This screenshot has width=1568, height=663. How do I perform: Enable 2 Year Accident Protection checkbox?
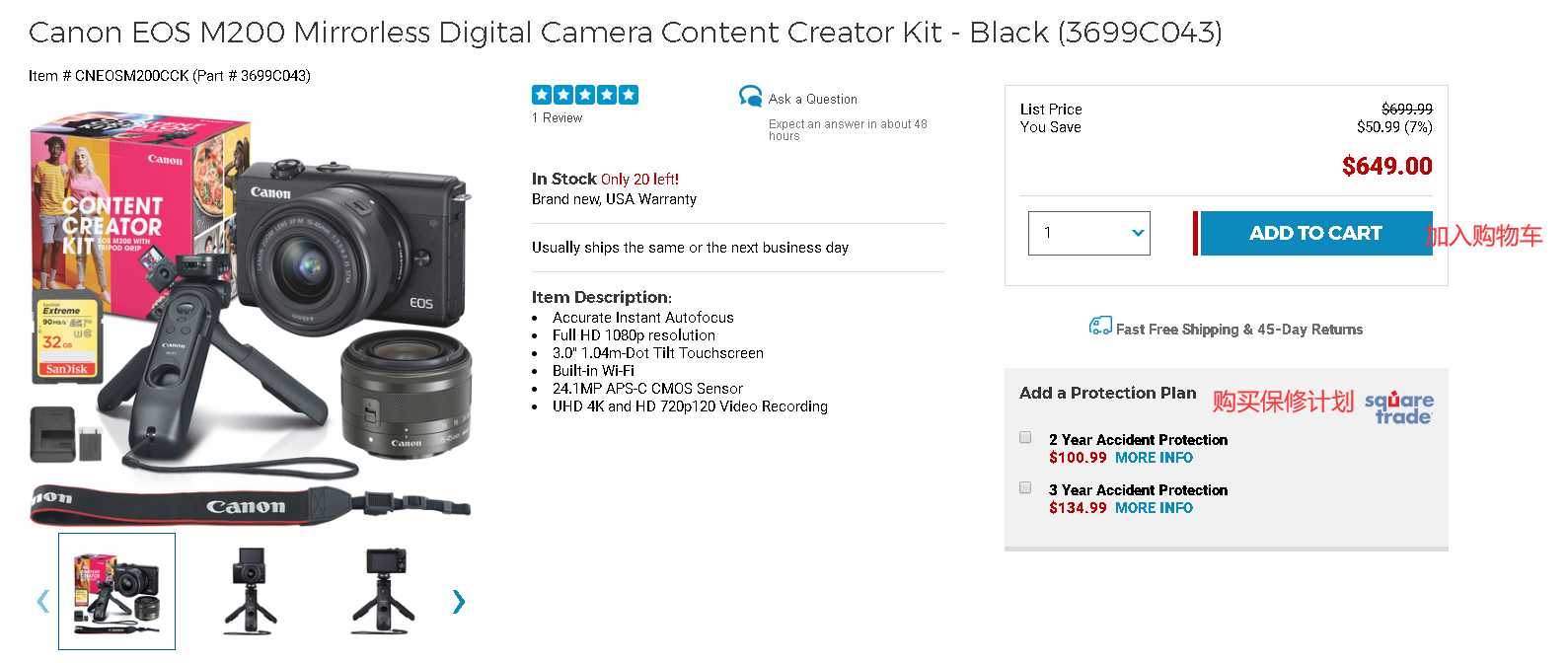(x=1025, y=437)
